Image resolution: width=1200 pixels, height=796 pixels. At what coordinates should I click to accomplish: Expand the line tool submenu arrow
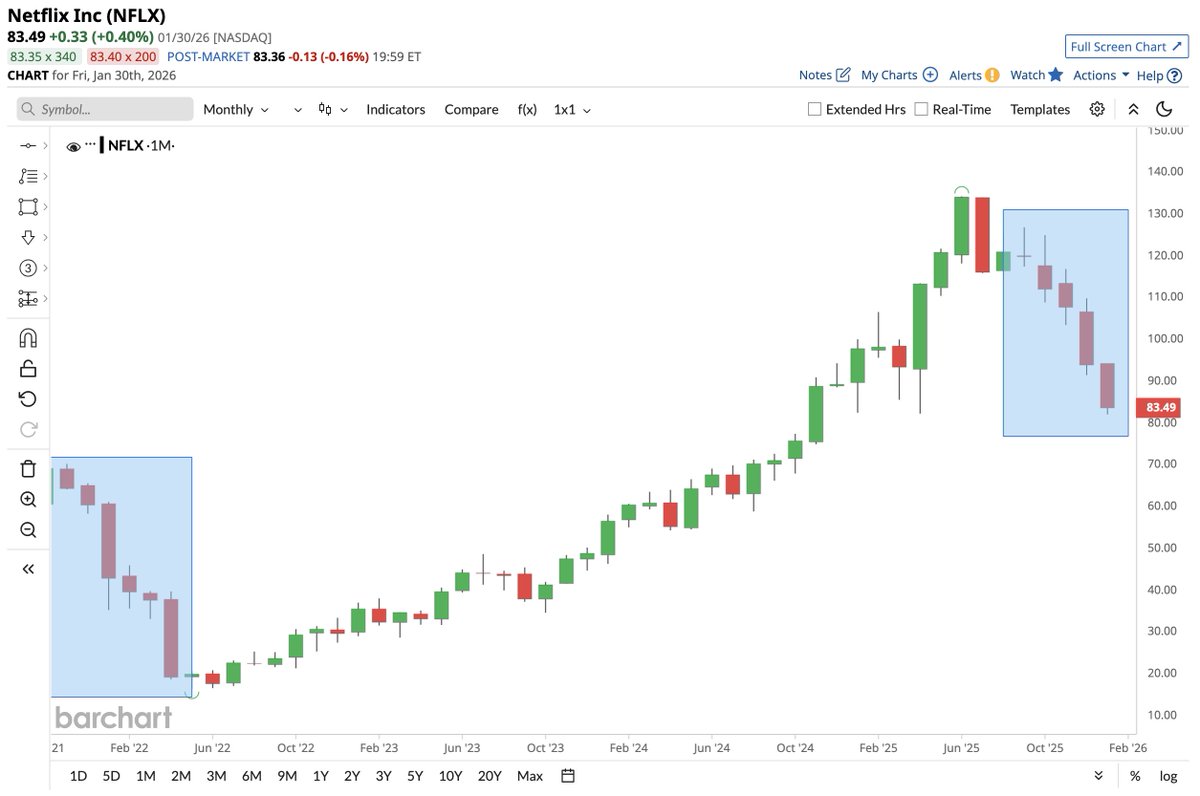pyautogui.click(x=46, y=146)
